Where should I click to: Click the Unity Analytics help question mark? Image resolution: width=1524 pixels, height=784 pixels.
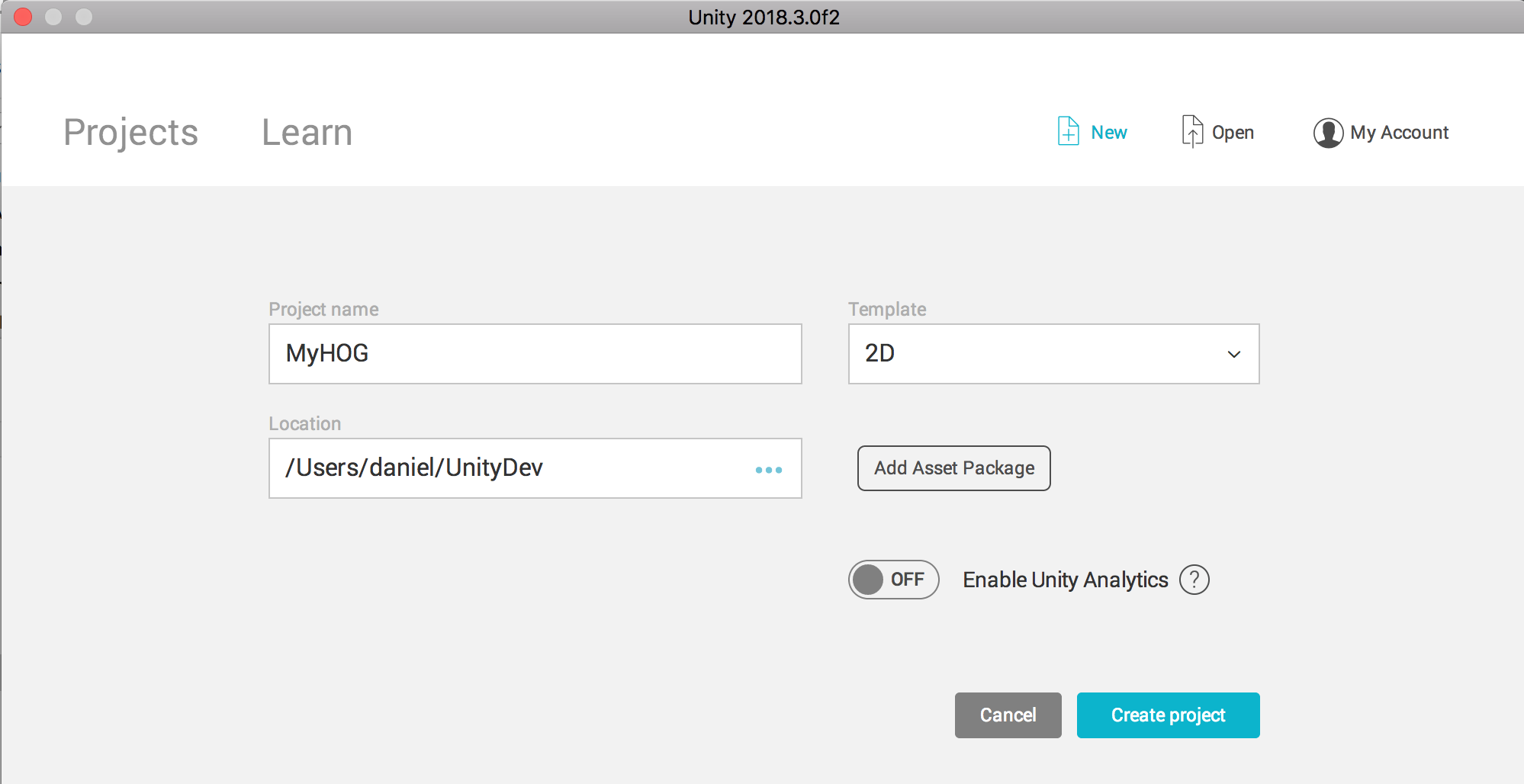click(x=1194, y=580)
